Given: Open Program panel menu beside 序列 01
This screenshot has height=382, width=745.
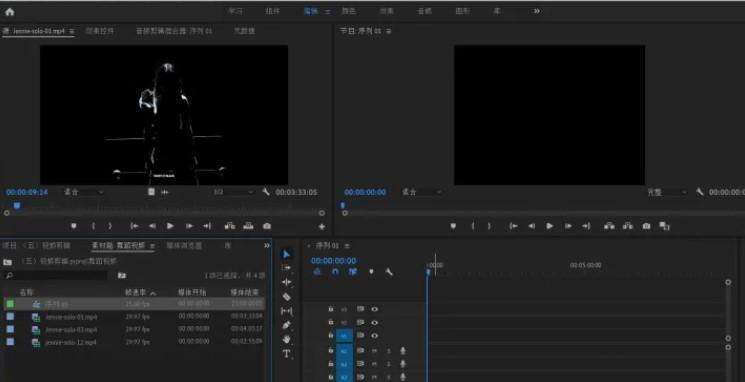Looking at the screenshot, I should [389, 31].
